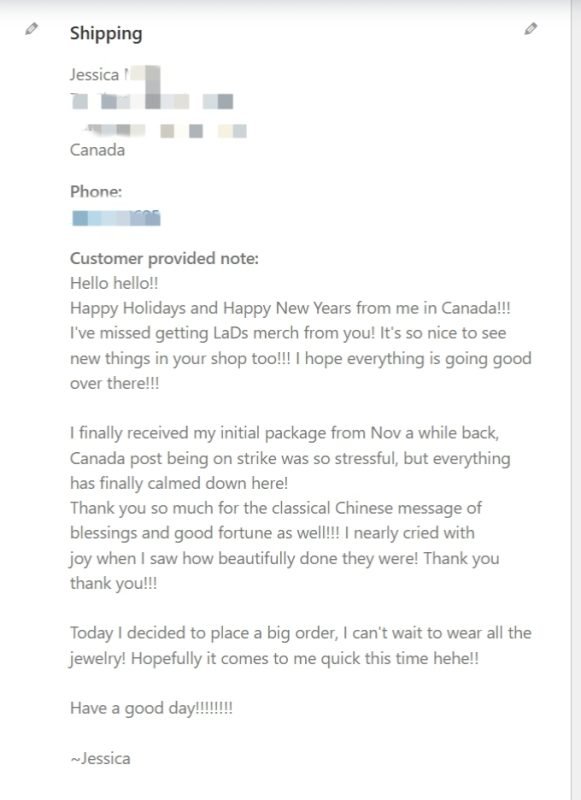Click the Phone: label
This screenshot has height=800, width=581.
click(x=96, y=192)
